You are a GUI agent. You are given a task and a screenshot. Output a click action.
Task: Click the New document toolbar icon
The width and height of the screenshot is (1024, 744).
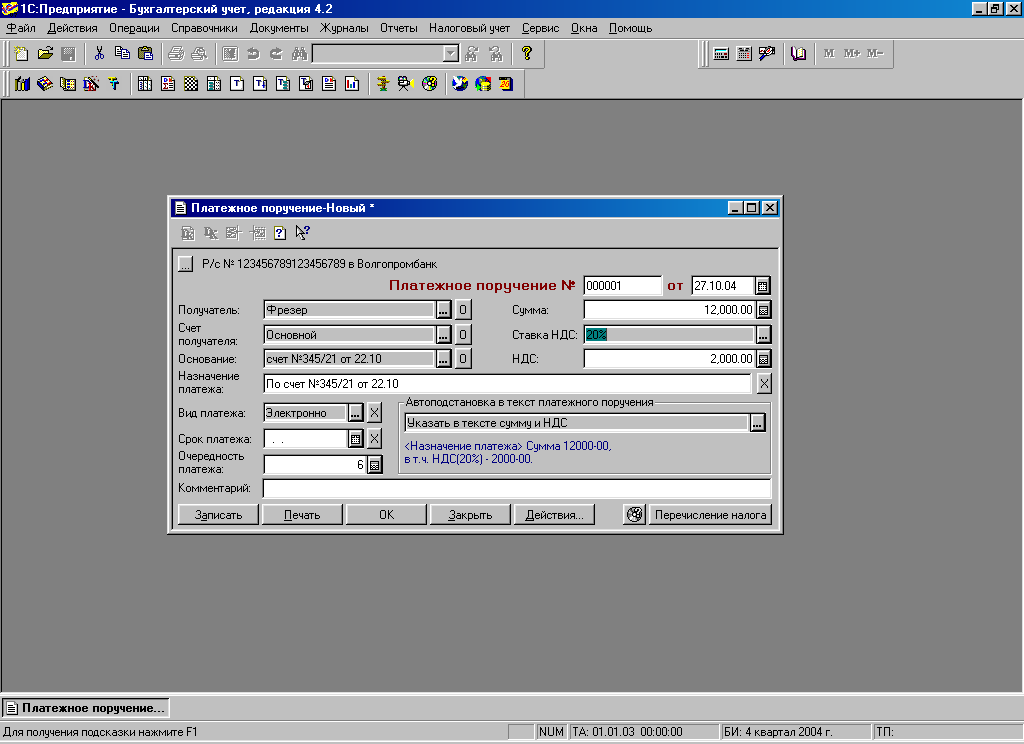coord(22,54)
